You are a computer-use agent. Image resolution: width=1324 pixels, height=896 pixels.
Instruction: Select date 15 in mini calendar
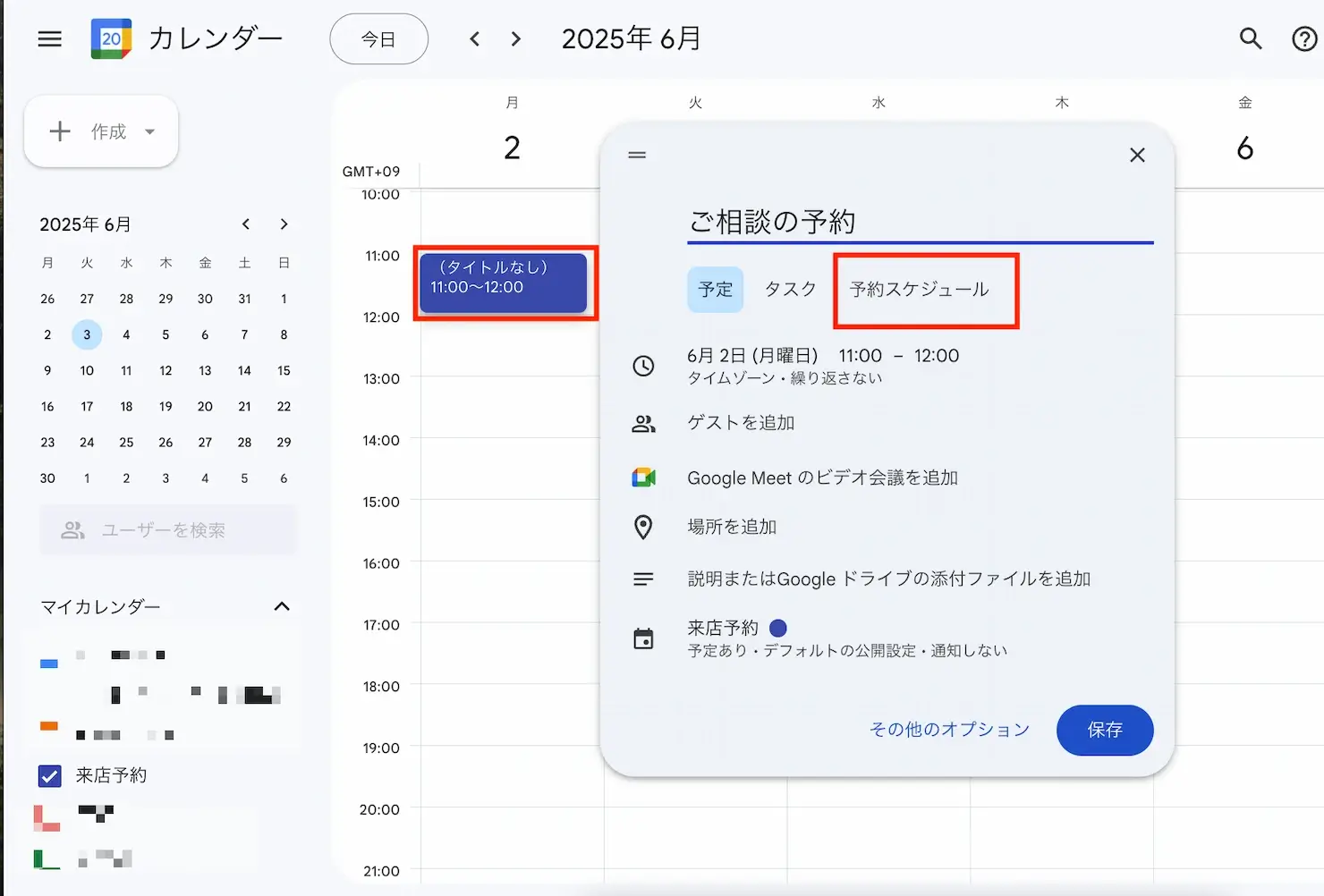point(284,370)
